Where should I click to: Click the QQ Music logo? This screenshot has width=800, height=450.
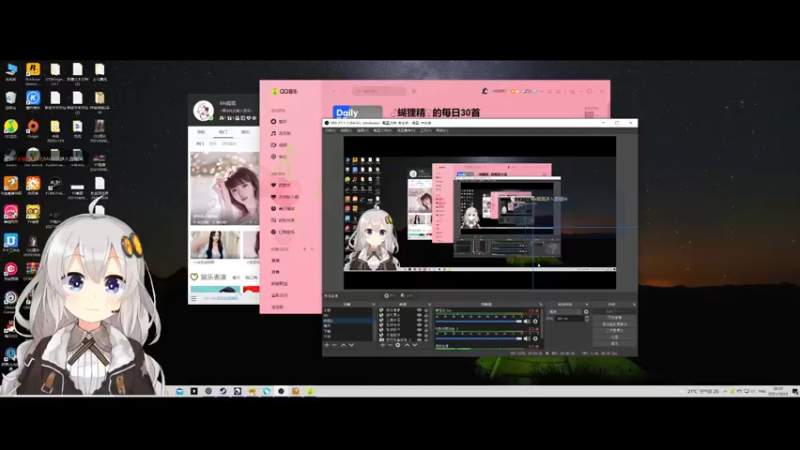coord(284,91)
